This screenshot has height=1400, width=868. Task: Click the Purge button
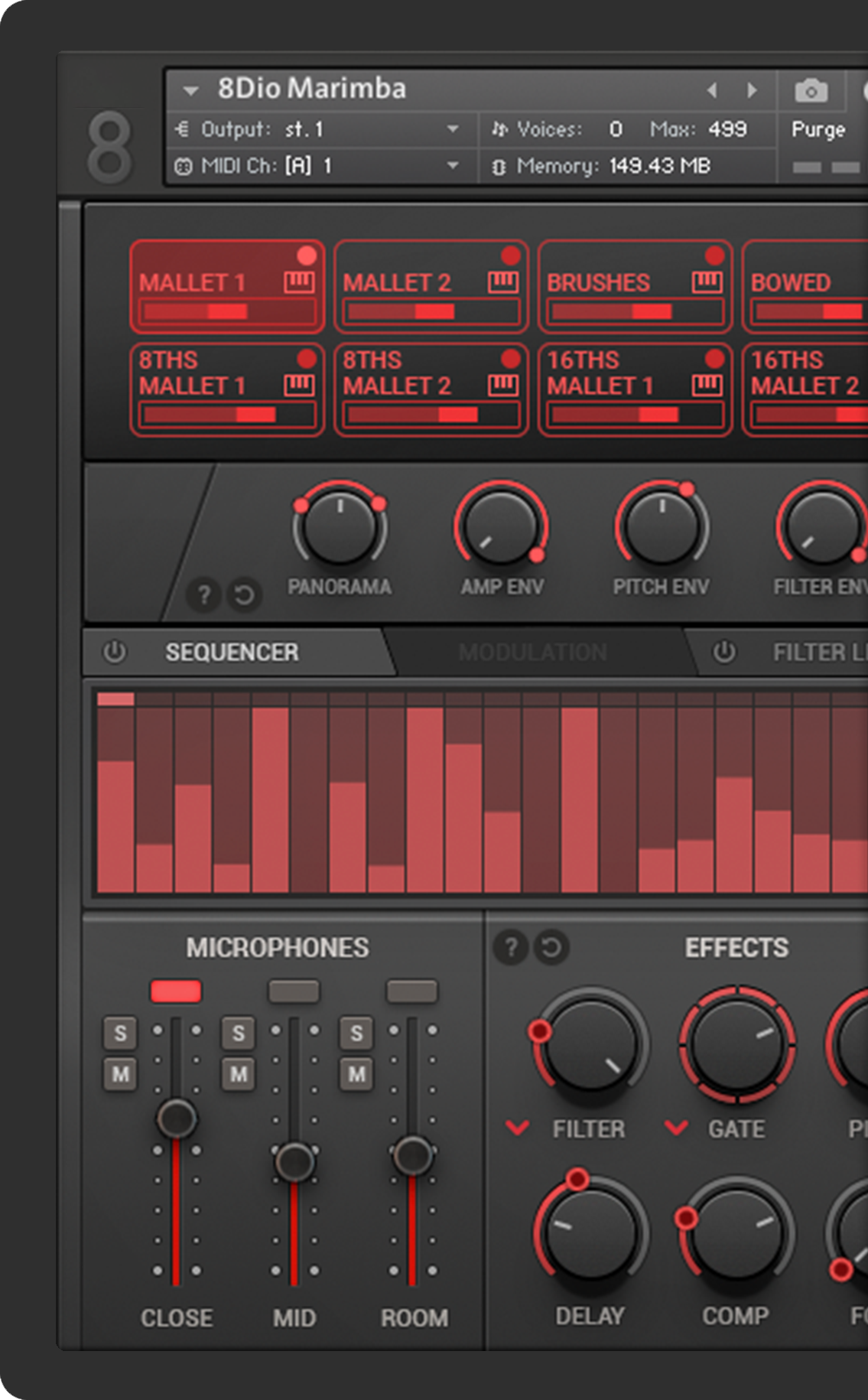click(818, 129)
